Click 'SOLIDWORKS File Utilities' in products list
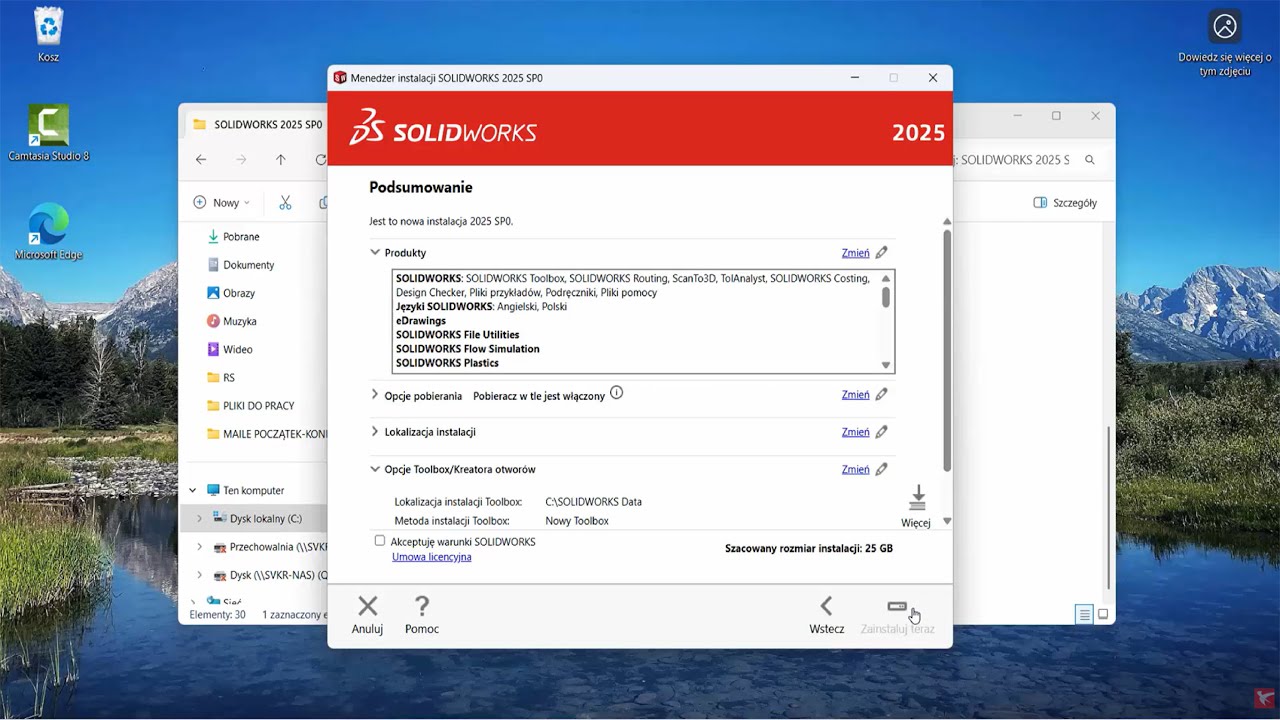This screenshot has height=720, width=1280. click(x=457, y=335)
